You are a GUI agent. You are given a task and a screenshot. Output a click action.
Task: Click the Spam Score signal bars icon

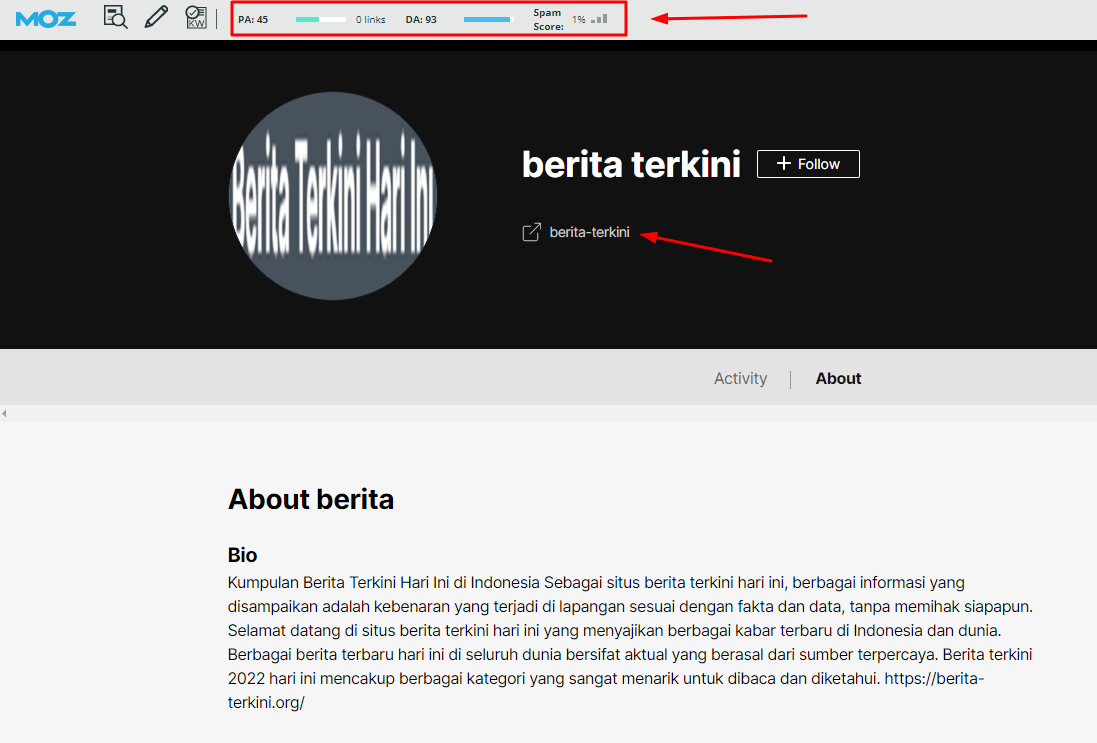tap(599, 19)
